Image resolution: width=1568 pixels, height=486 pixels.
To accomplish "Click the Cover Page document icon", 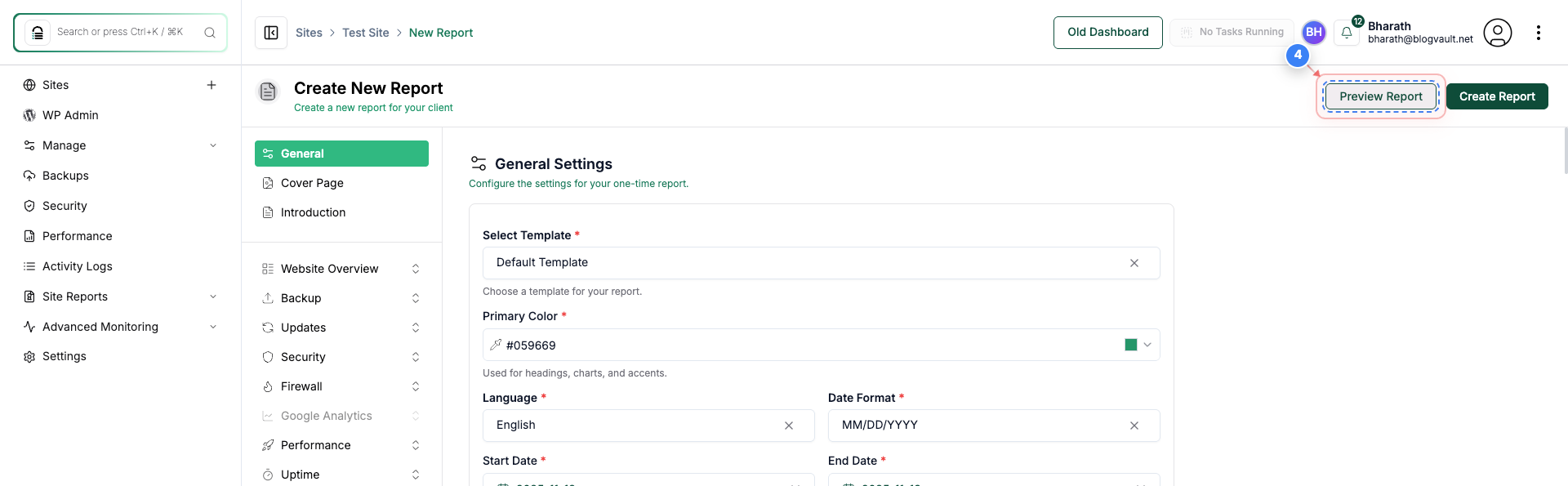I will (268, 183).
